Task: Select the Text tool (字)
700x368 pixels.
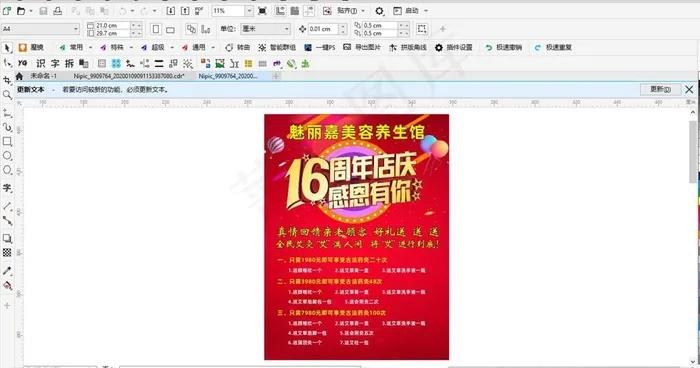Action: (7, 188)
